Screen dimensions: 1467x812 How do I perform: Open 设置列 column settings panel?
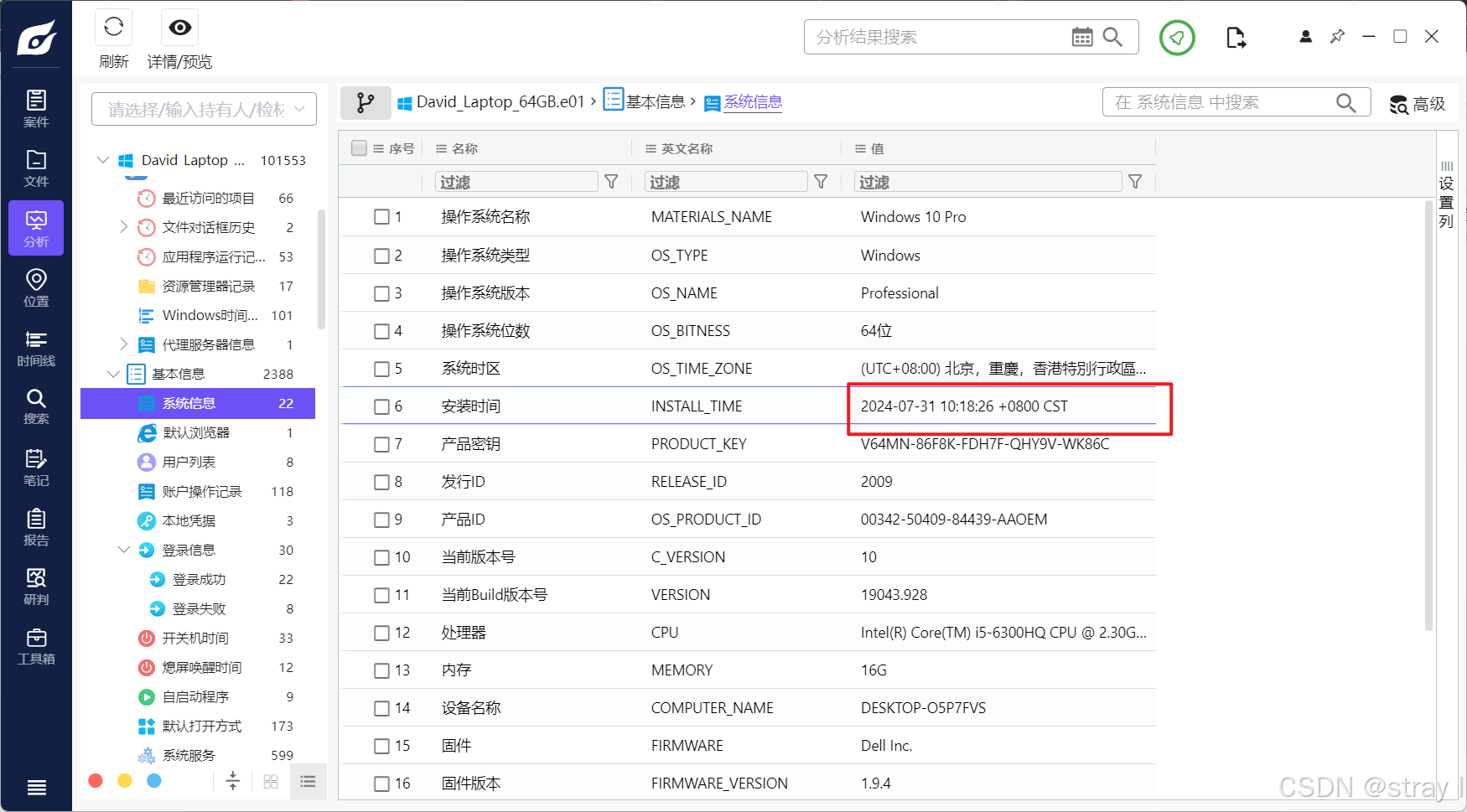(x=1446, y=194)
